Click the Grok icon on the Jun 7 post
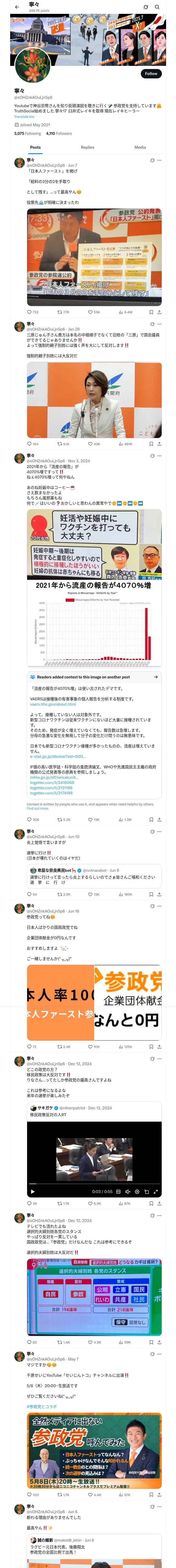Screen dimensions: 176x1568 (x=152, y=160)
